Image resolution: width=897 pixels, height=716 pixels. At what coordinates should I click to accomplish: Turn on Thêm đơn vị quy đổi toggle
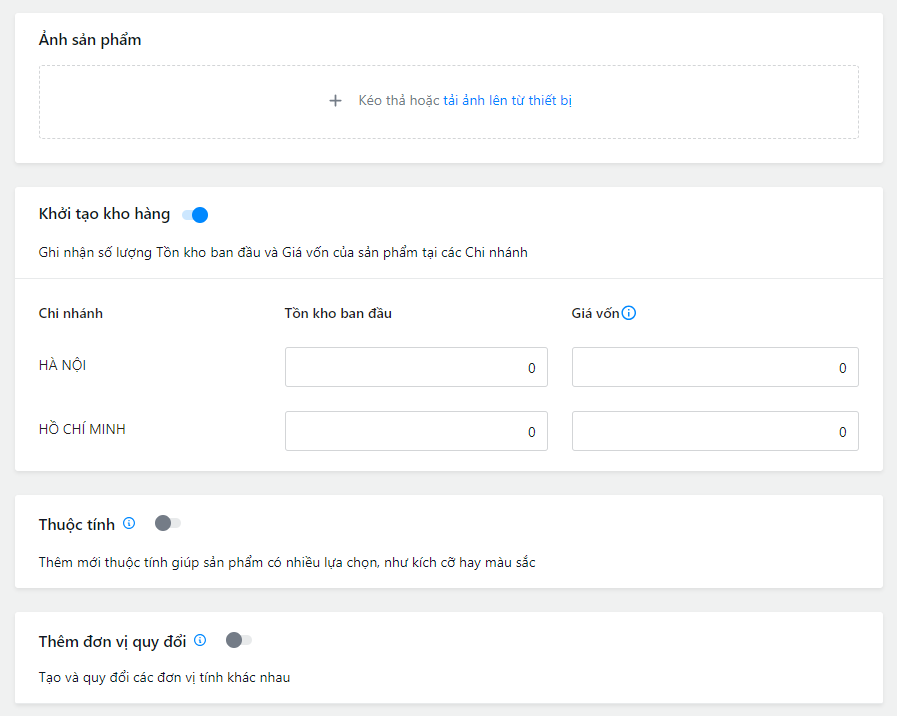239,640
